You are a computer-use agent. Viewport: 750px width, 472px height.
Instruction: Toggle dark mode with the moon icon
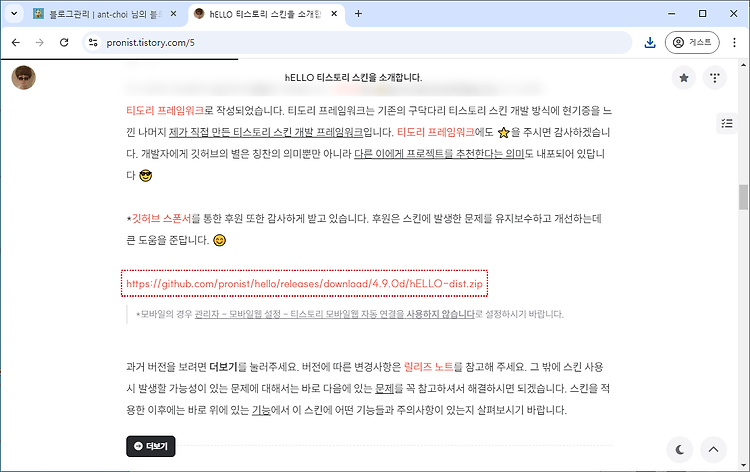(x=680, y=450)
